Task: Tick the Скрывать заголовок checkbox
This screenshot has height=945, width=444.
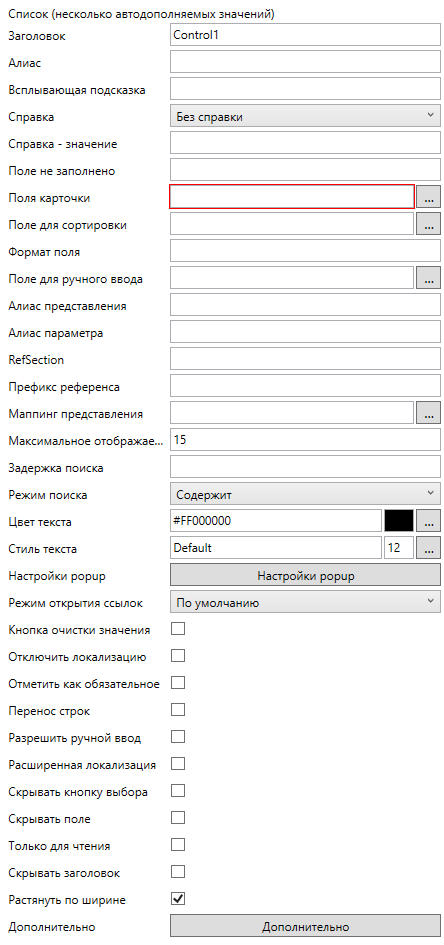Action: [178, 871]
